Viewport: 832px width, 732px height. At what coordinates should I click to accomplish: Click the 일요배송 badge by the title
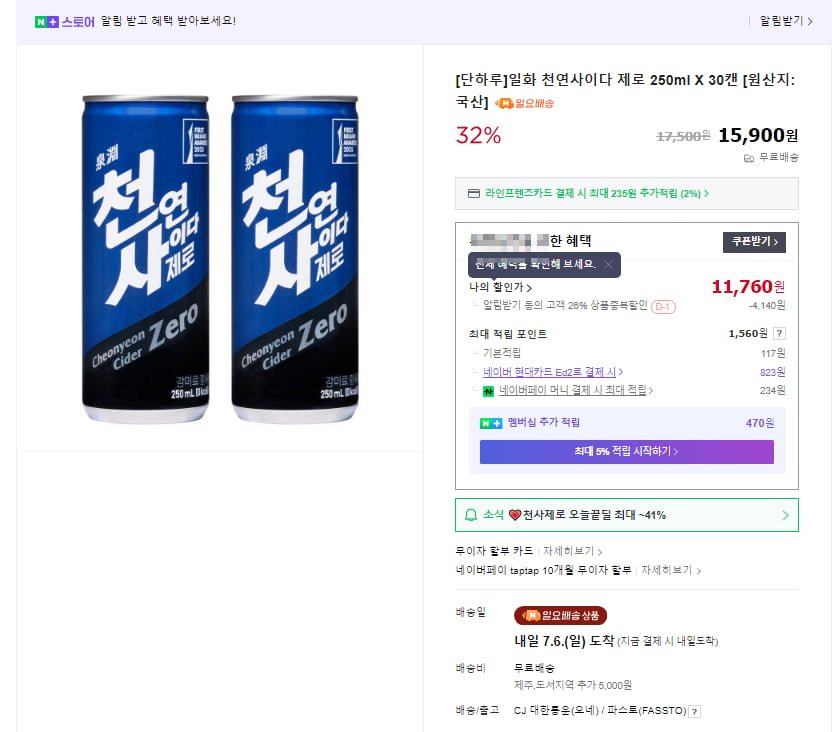click(x=525, y=103)
